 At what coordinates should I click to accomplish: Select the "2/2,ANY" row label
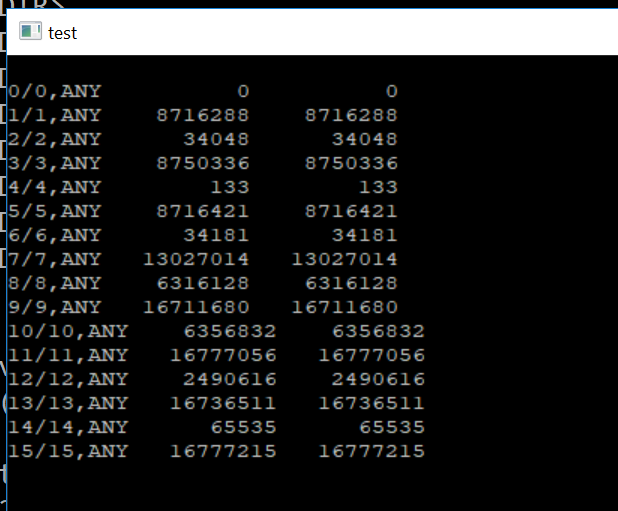pos(55,139)
